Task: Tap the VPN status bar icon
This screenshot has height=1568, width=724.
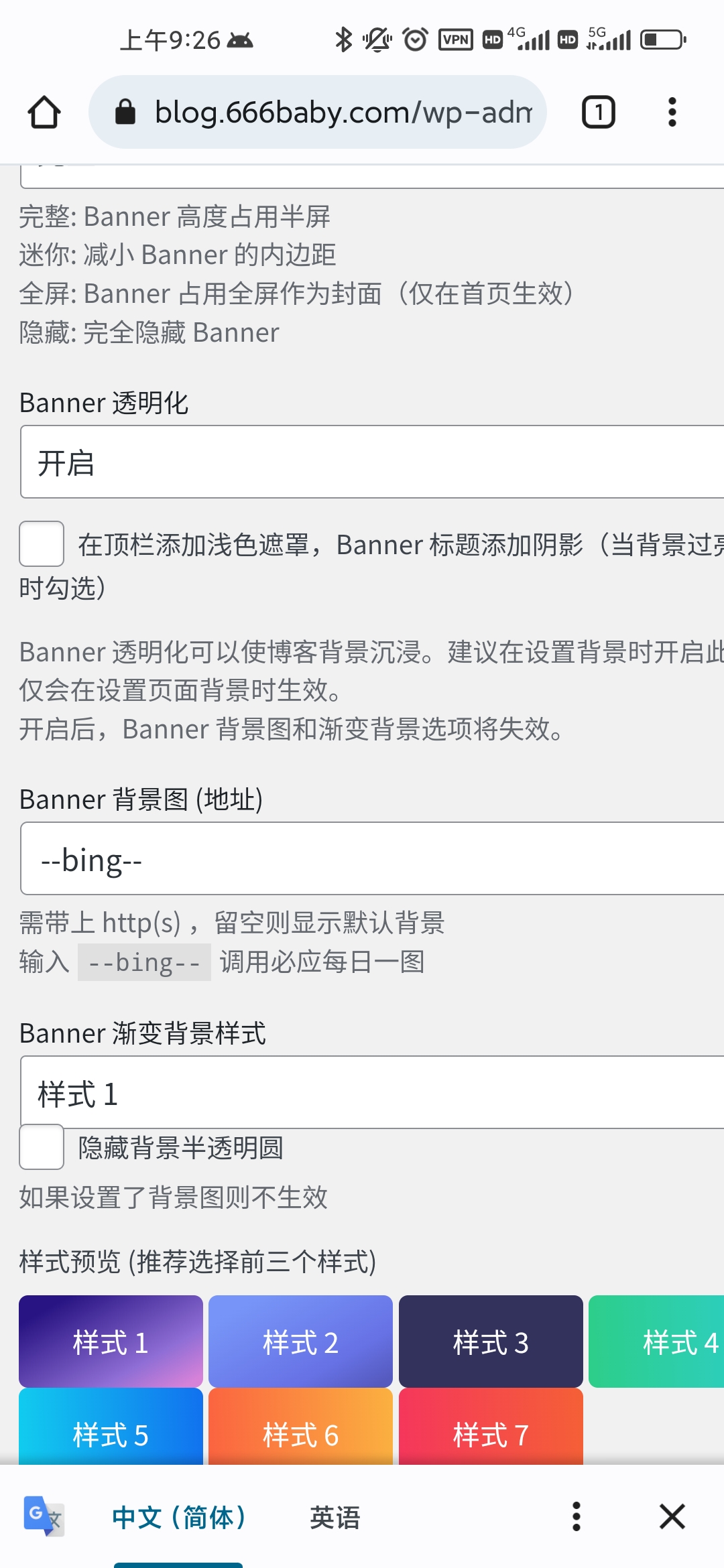Action: coord(455,40)
